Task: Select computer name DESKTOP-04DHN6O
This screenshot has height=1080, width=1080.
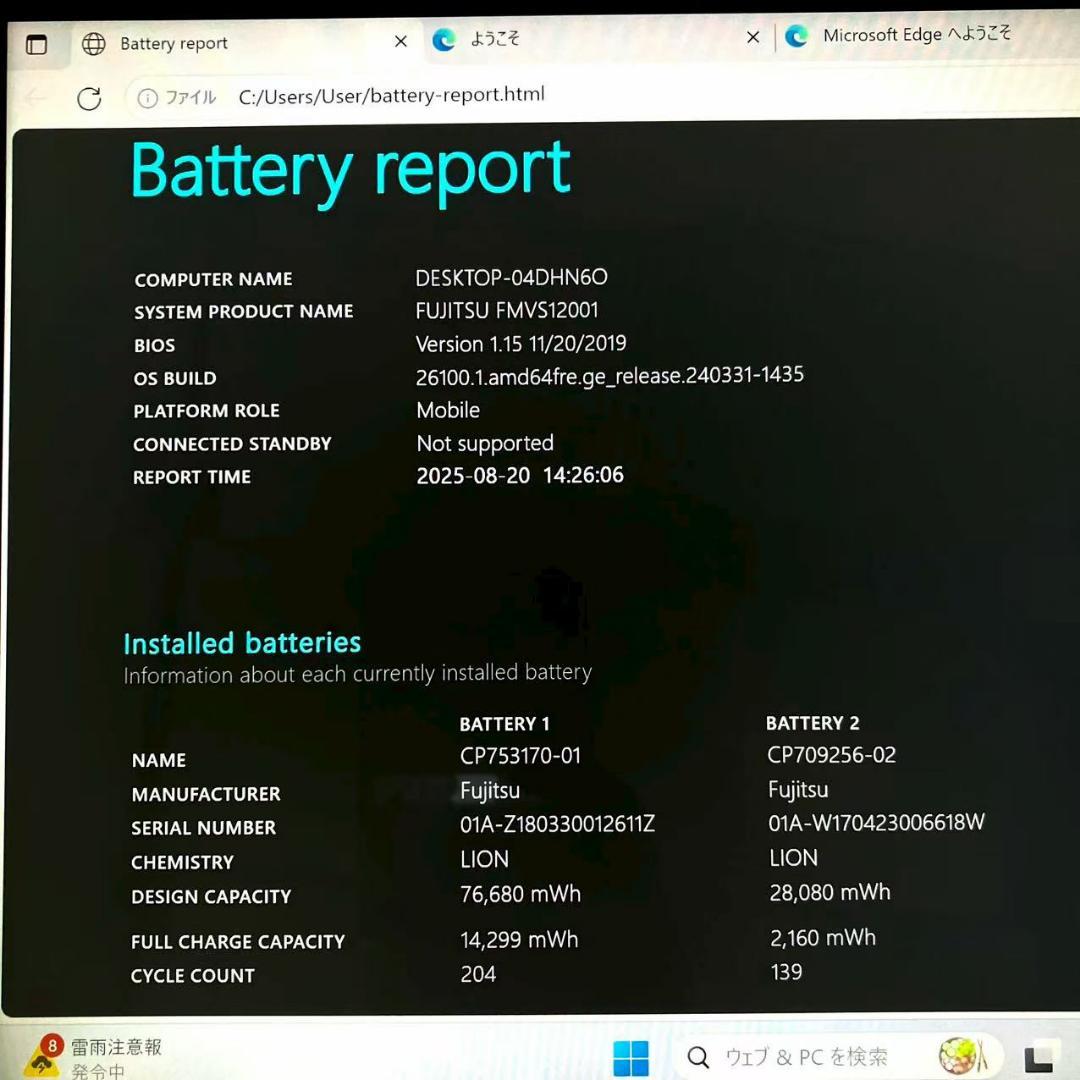Action: [x=511, y=278]
